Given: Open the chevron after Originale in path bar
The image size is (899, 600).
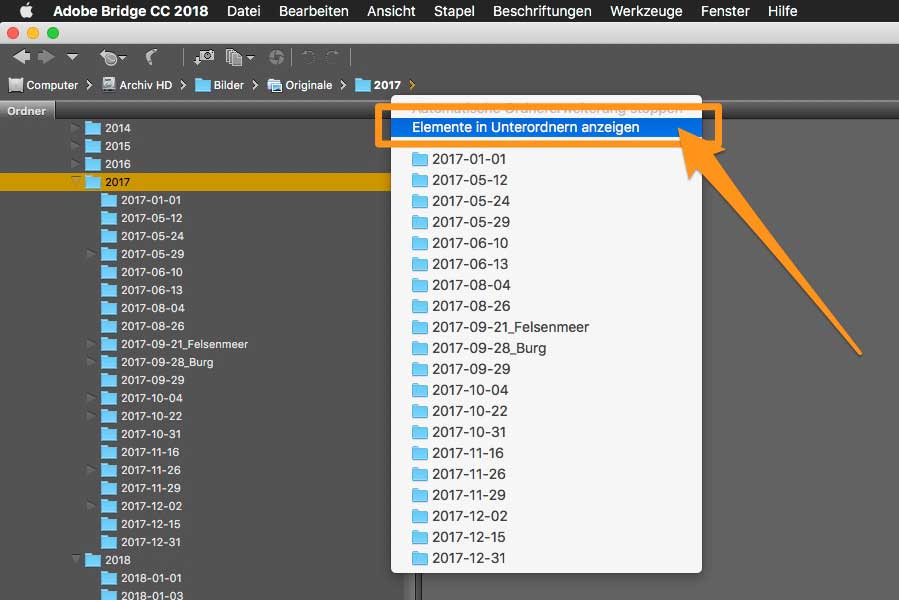Looking at the screenshot, I should coord(343,85).
